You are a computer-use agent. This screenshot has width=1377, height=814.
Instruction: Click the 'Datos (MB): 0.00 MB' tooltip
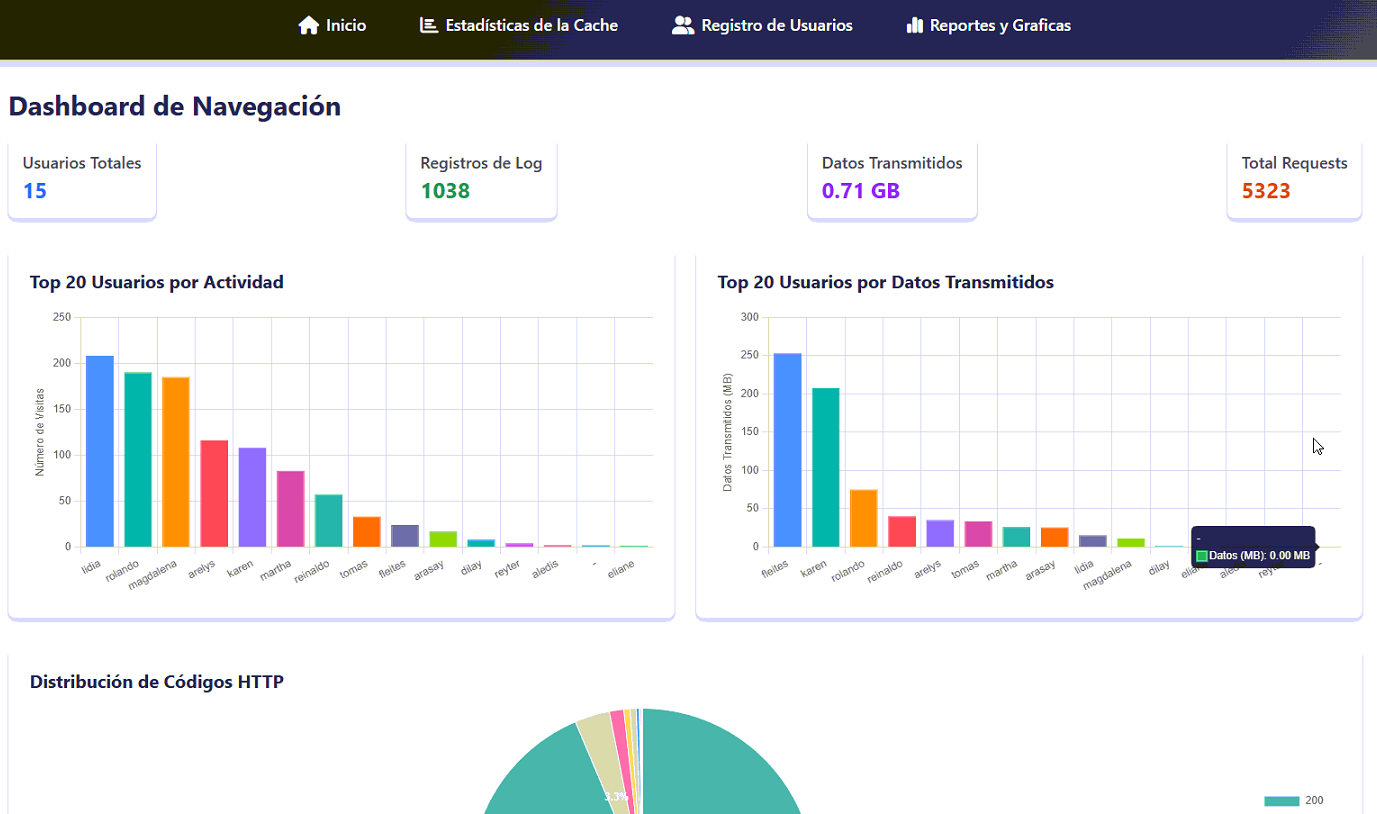1254,547
